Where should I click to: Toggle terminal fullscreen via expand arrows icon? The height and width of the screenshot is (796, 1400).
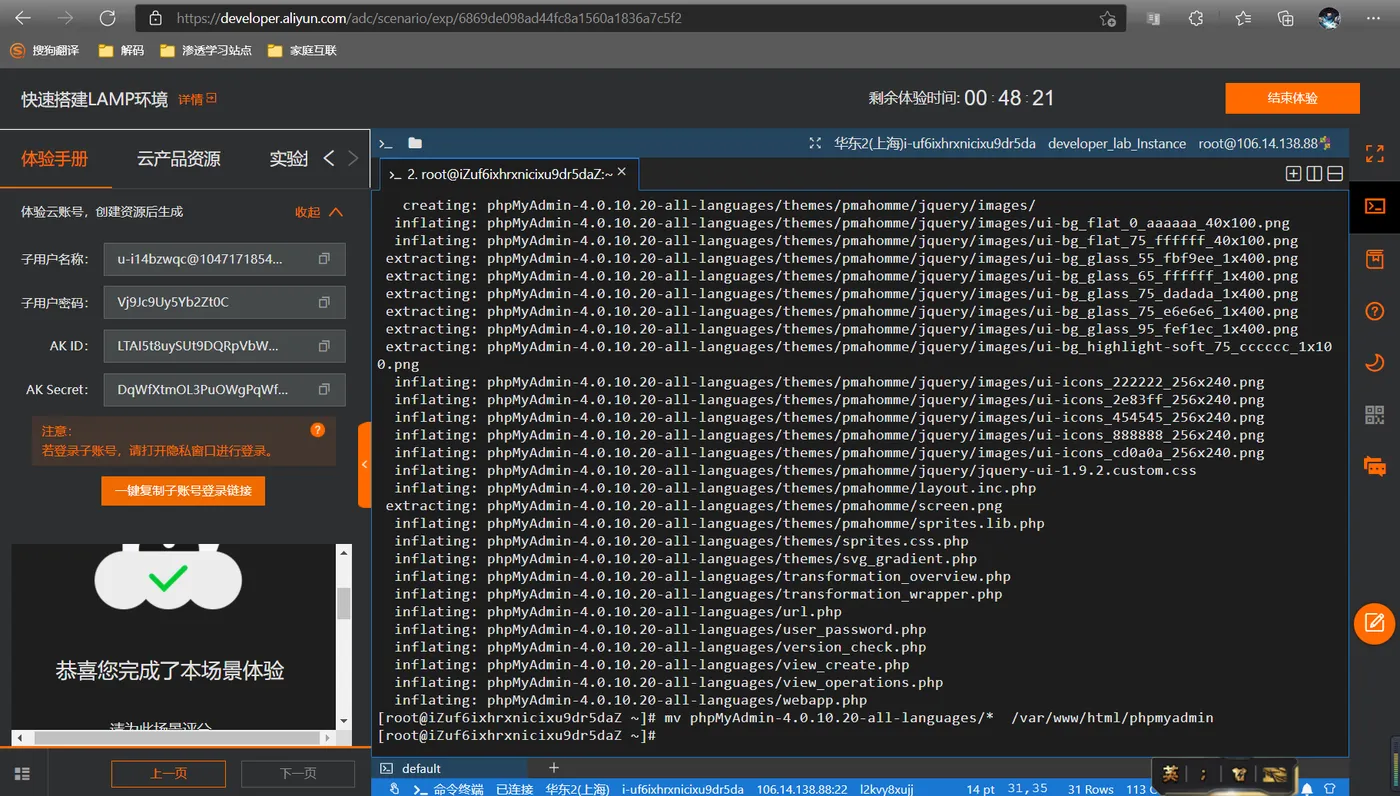tap(815, 143)
